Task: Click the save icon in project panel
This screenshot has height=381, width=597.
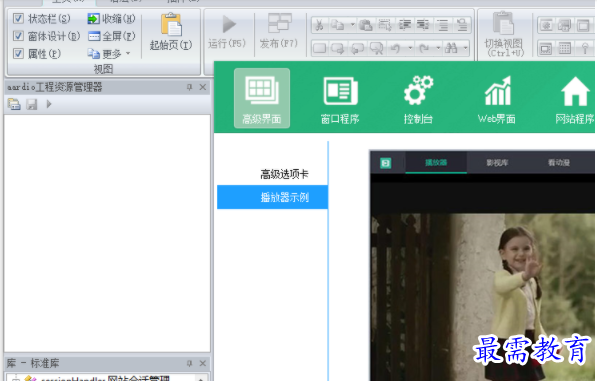Action: click(32, 104)
